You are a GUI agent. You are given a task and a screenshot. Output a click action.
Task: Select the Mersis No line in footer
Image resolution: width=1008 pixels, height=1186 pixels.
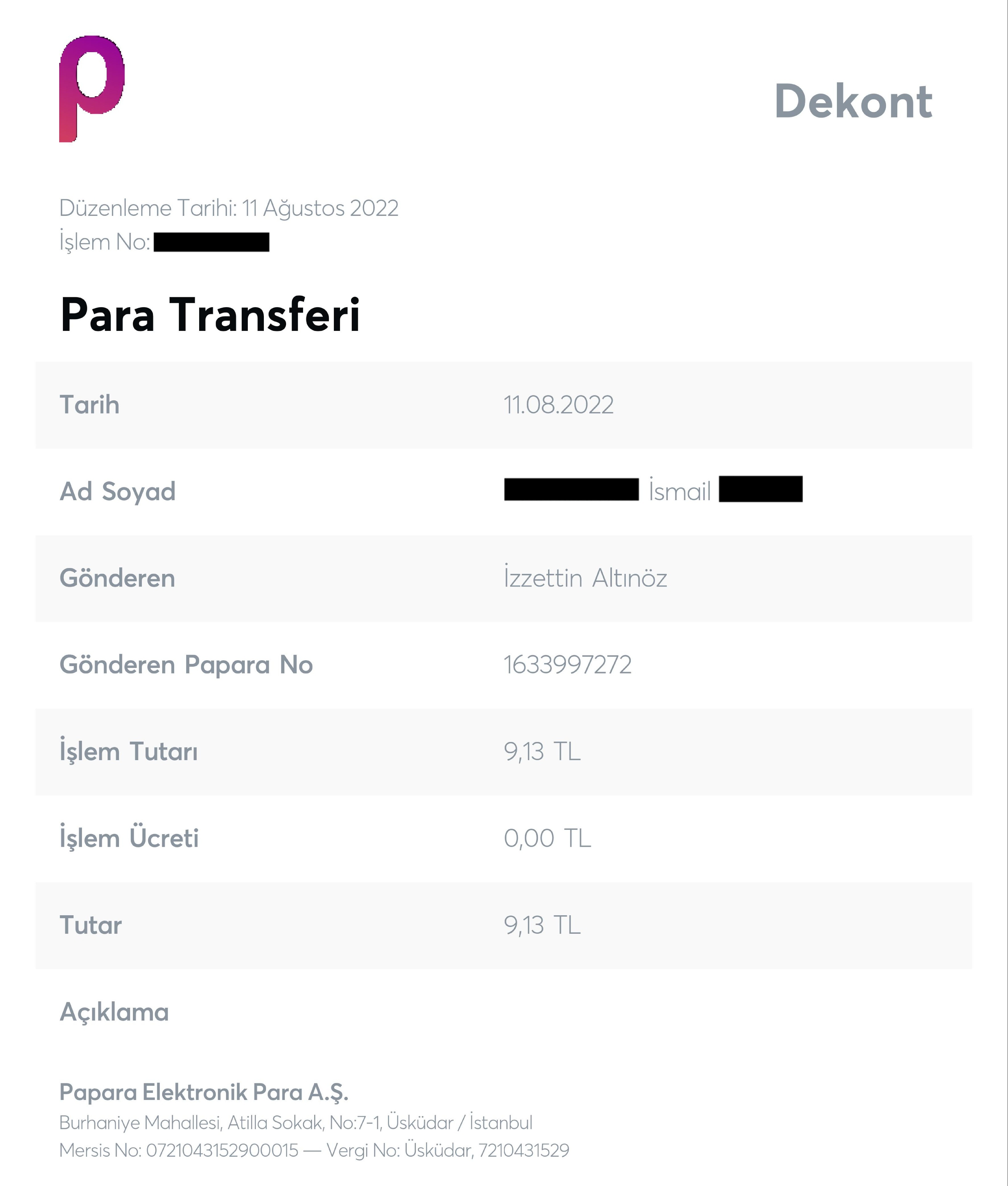(x=314, y=1150)
